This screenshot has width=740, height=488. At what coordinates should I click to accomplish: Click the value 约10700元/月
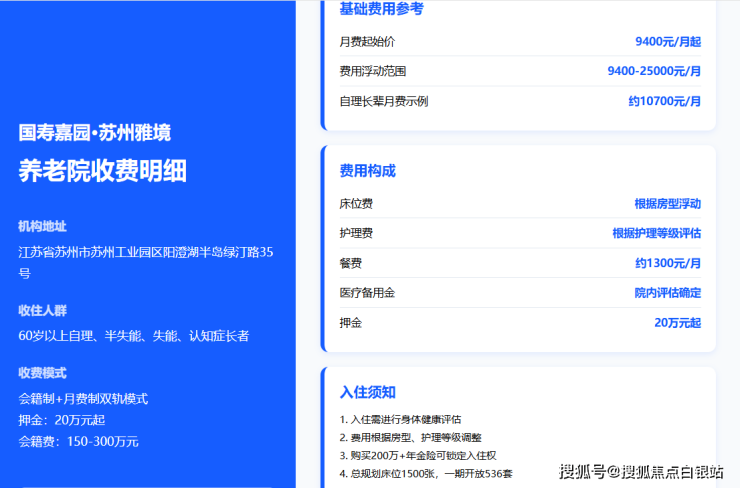point(664,101)
